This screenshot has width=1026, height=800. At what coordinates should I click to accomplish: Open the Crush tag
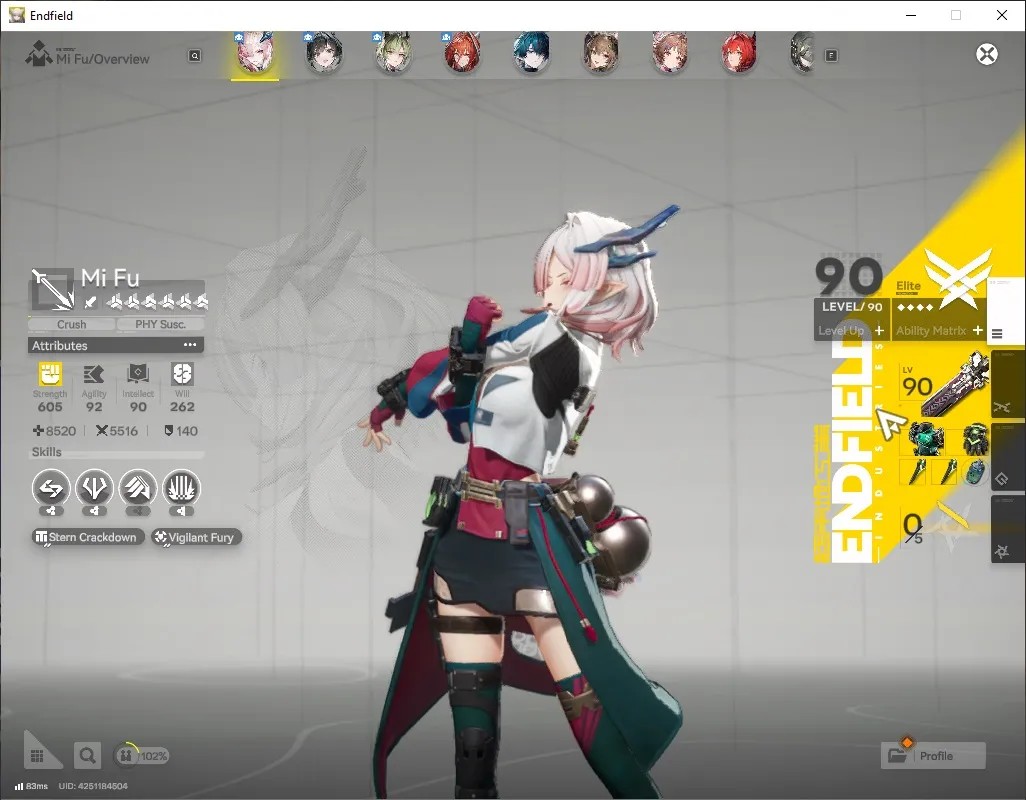coord(71,324)
